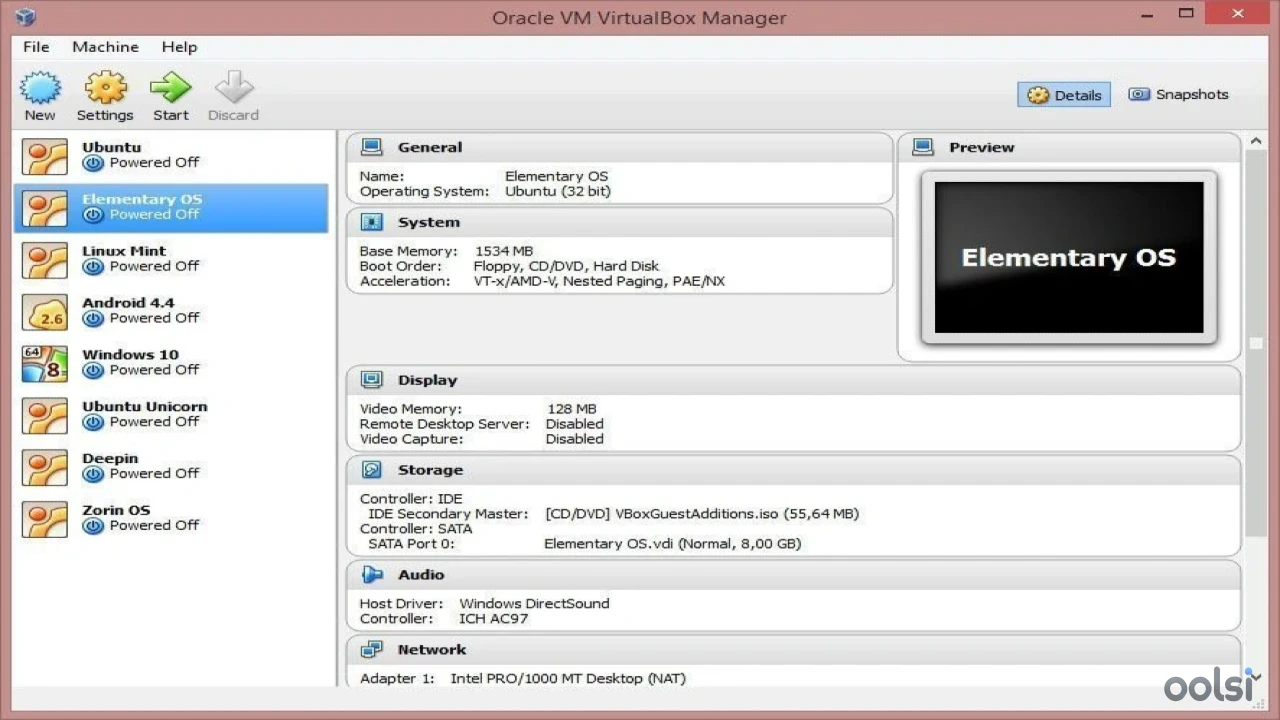
Task: Click the Ubuntu Unicorn VM icon
Action: click(45, 416)
